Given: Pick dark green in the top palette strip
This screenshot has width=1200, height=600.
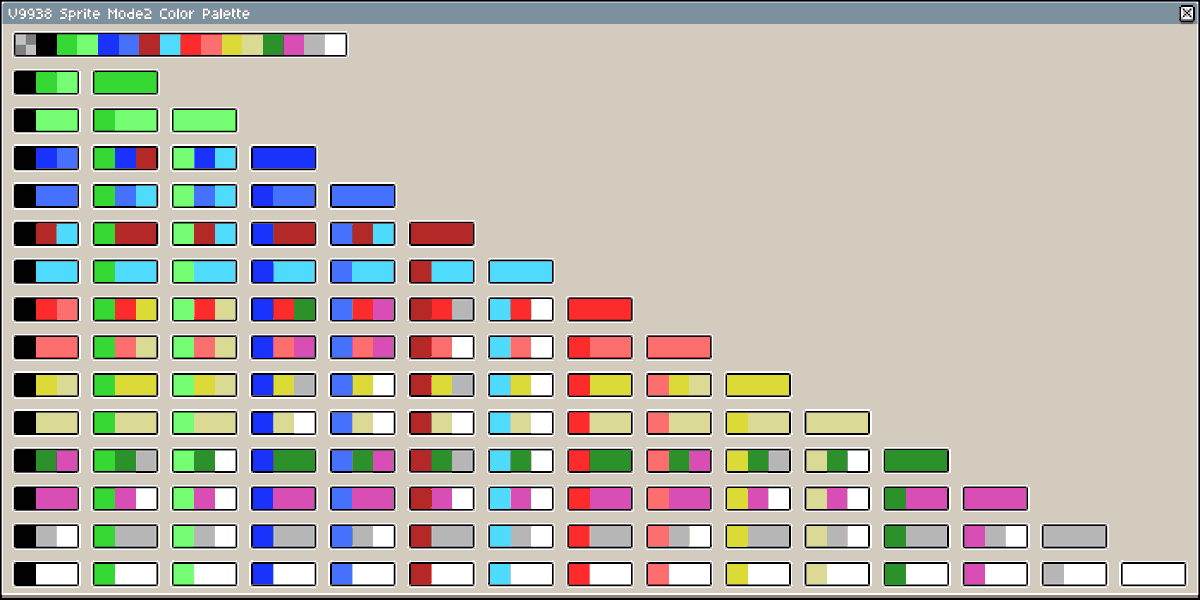Looking at the screenshot, I should (x=273, y=44).
